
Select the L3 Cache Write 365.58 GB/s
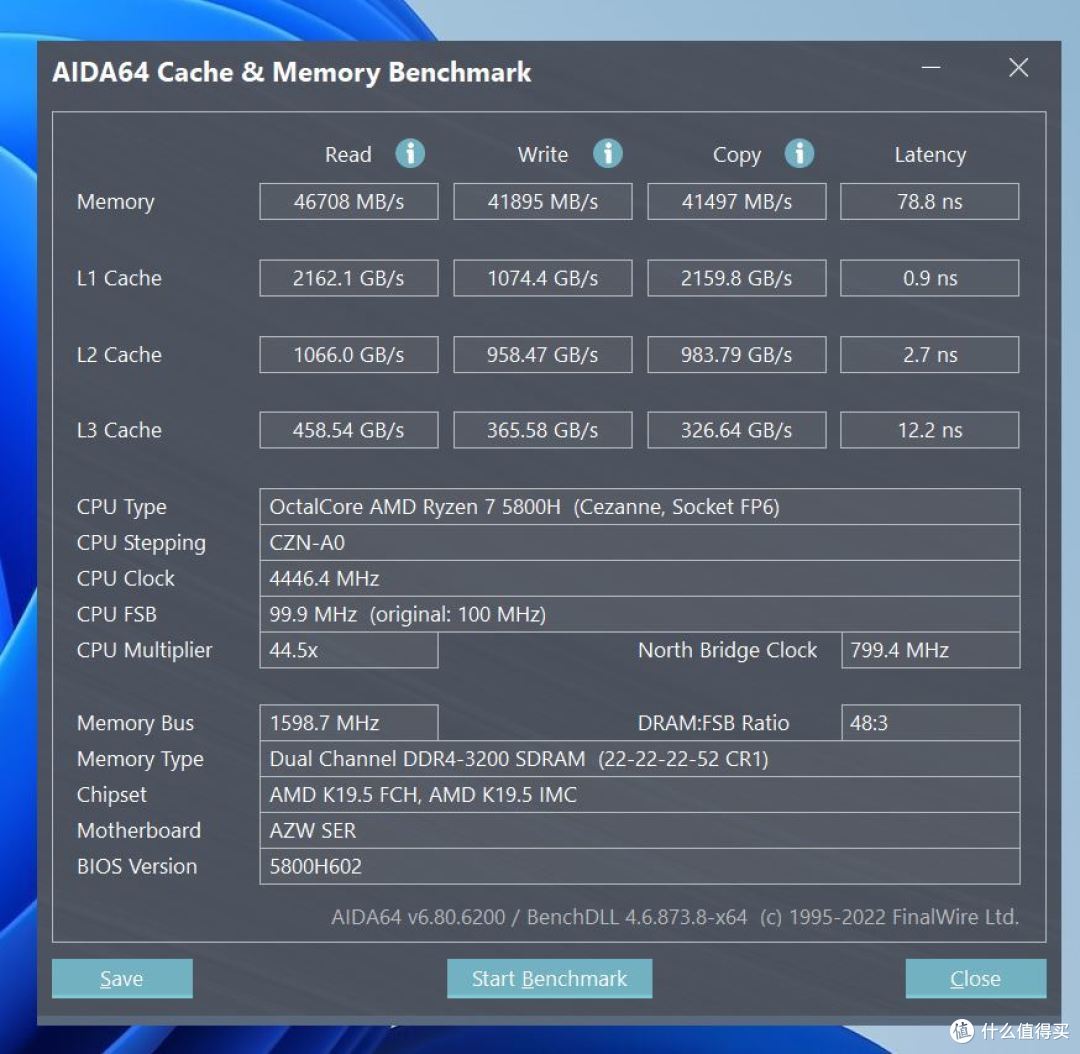(543, 430)
